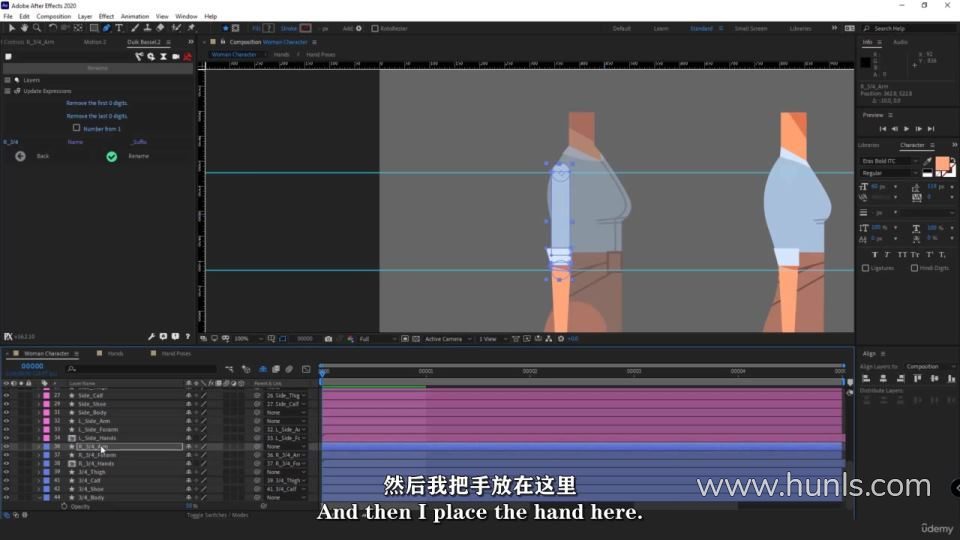
Task: Open the Graph Editor icon
Action: (306, 369)
